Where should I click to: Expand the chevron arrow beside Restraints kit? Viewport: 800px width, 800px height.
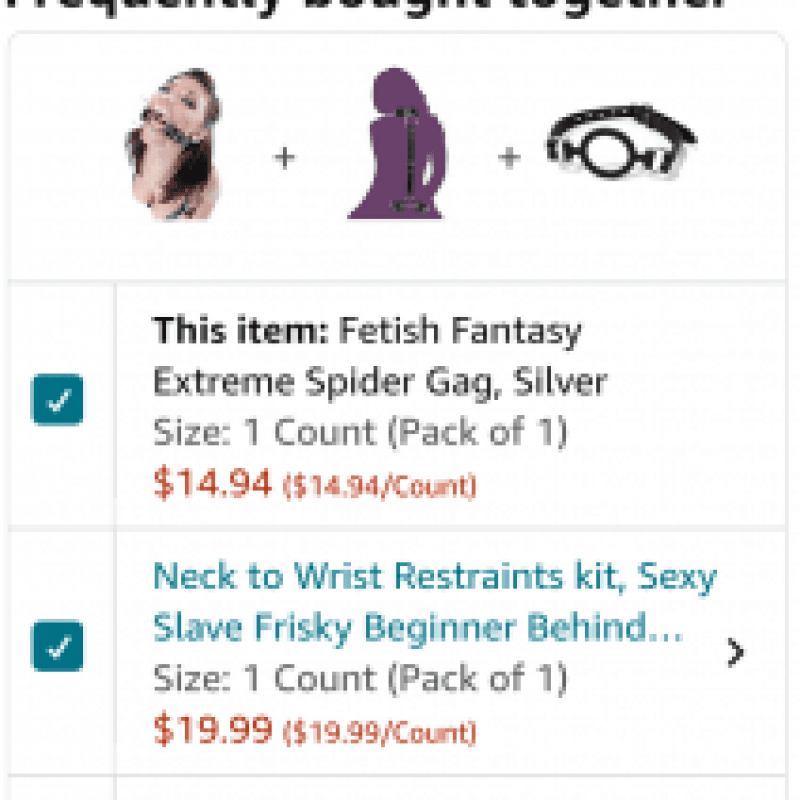coord(736,652)
